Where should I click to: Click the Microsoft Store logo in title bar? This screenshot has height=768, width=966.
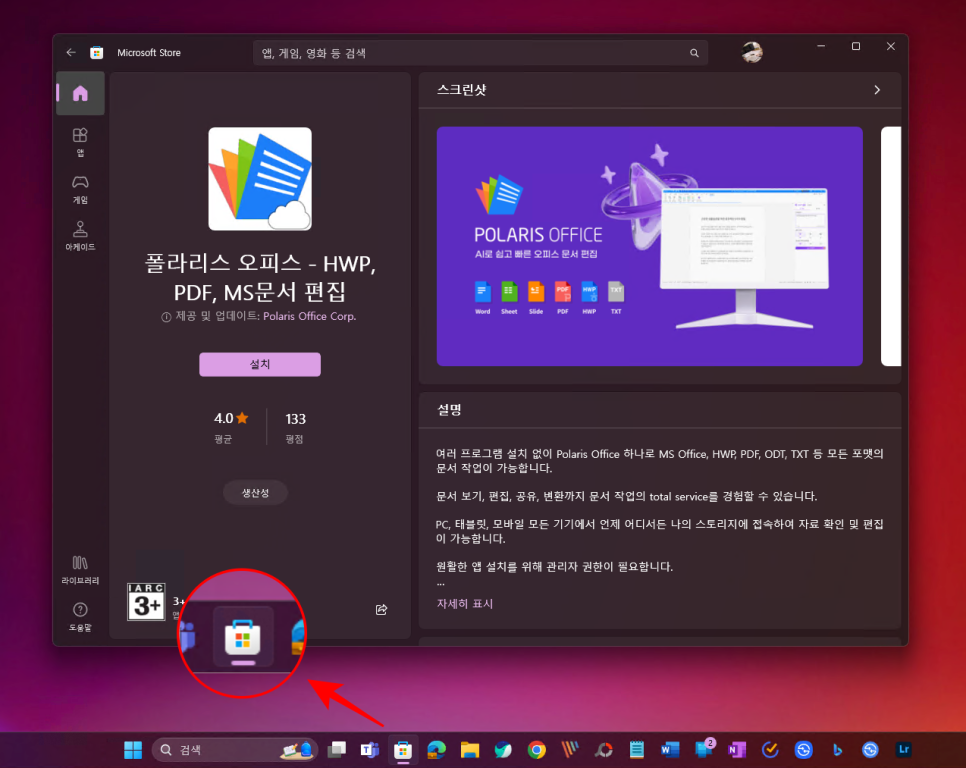tap(97, 52)
